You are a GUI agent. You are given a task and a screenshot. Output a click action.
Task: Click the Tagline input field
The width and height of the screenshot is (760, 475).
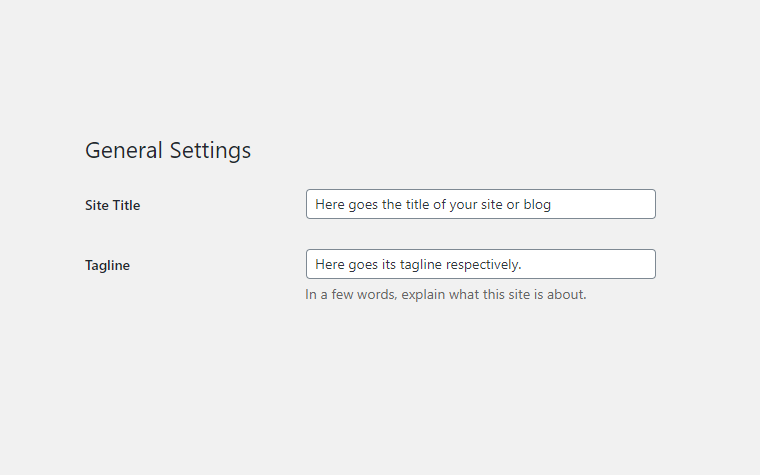(480, 264)
